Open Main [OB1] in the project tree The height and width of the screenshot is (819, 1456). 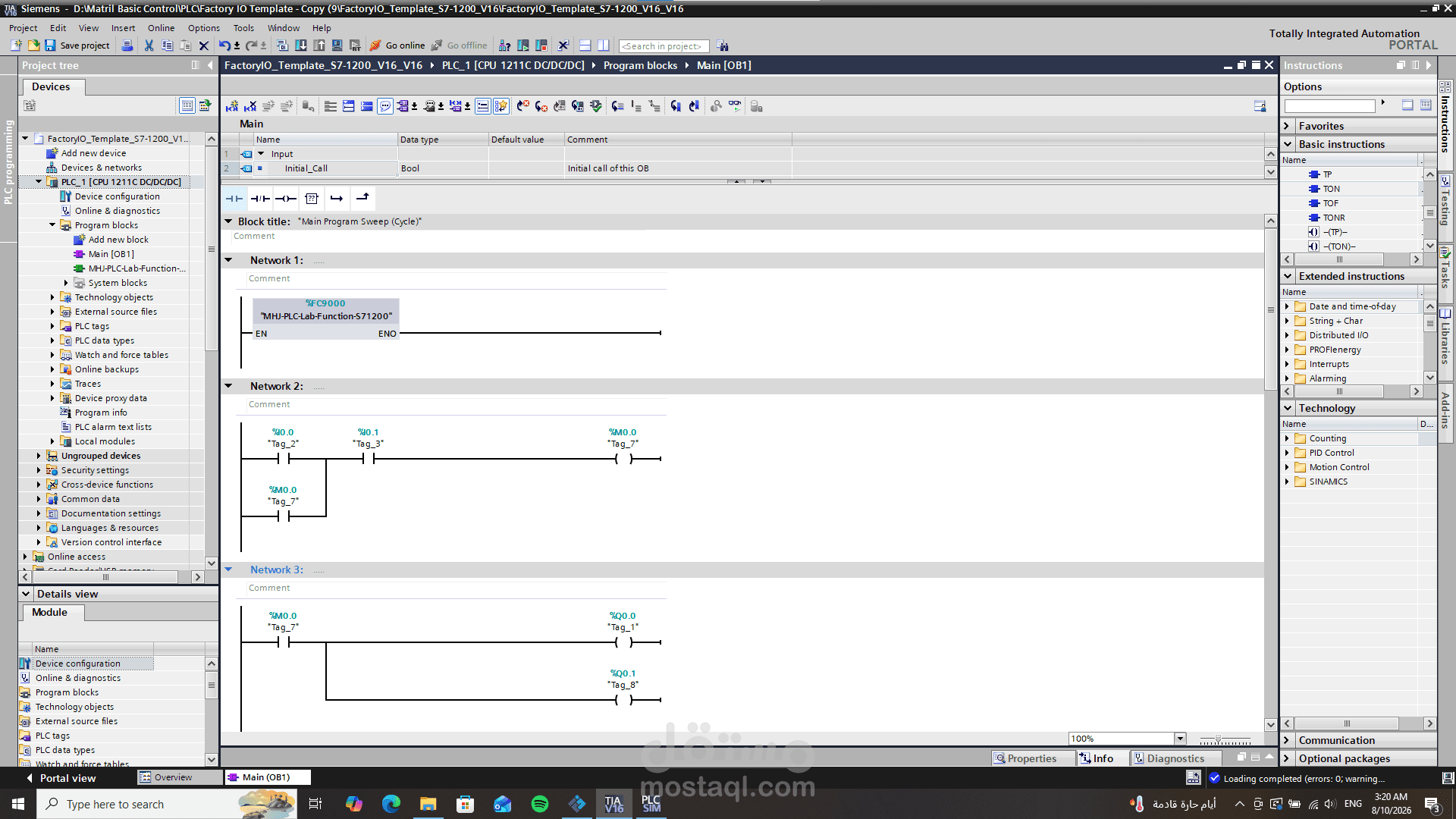(111, 254)
